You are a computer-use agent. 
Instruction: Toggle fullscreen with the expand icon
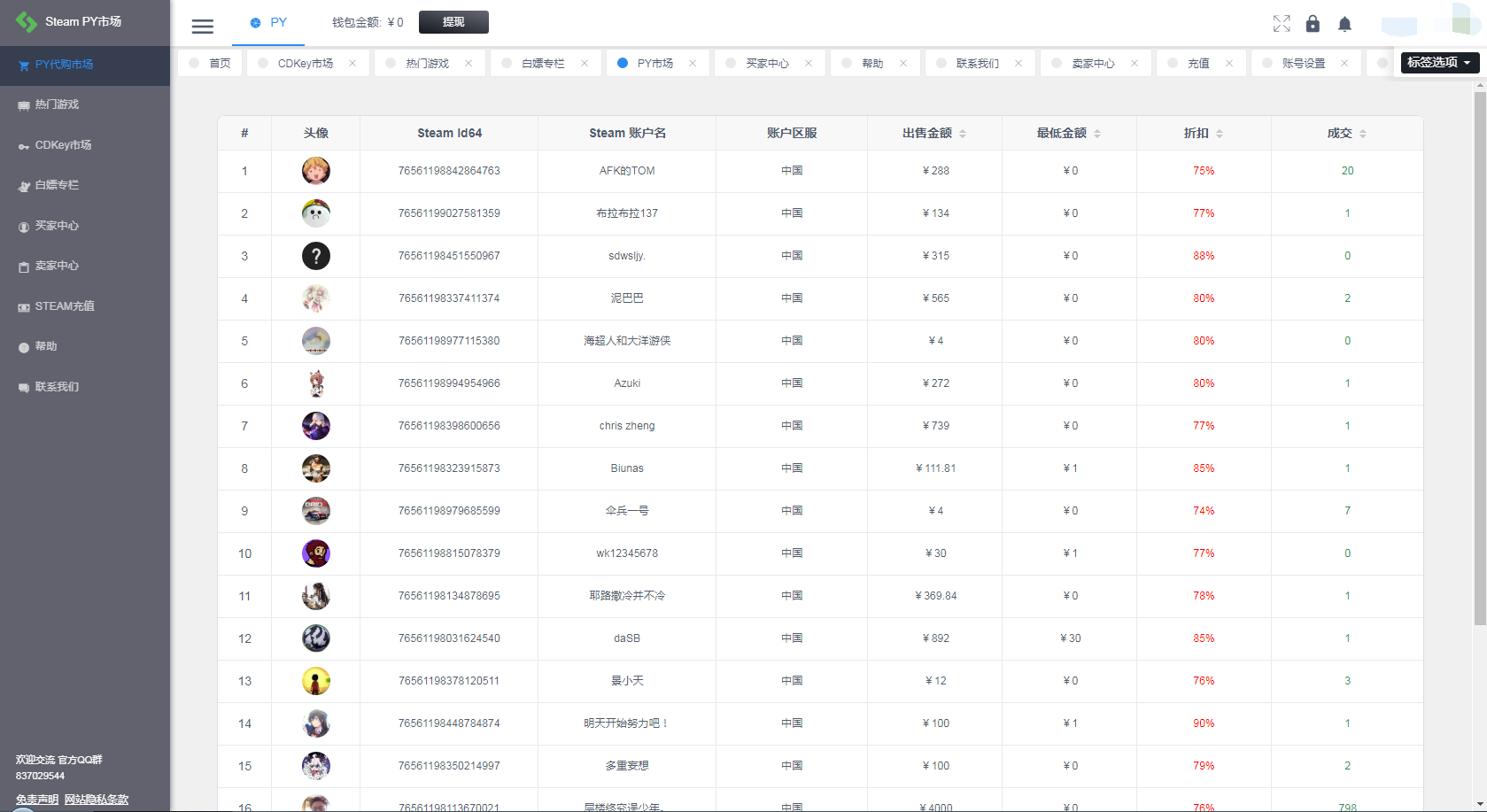coord(1282,24)
